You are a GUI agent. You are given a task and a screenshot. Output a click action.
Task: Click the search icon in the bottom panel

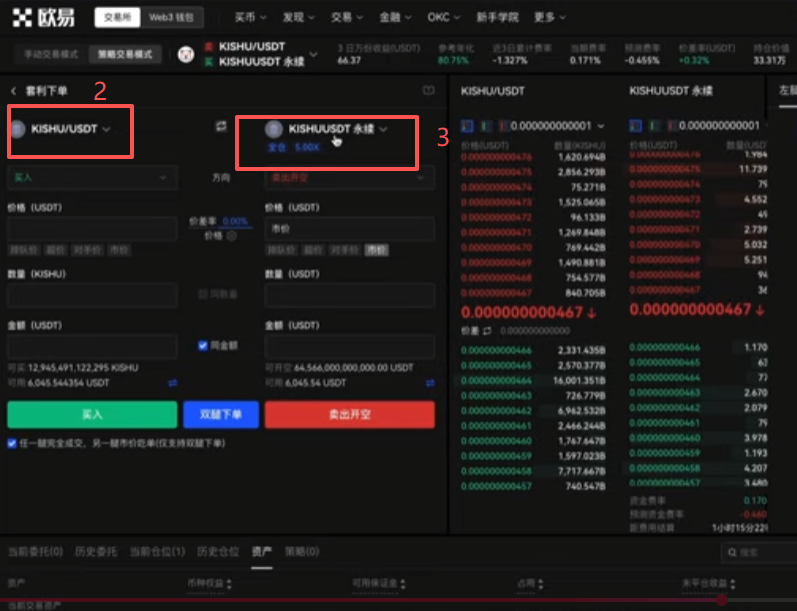[x=732, y=553]
